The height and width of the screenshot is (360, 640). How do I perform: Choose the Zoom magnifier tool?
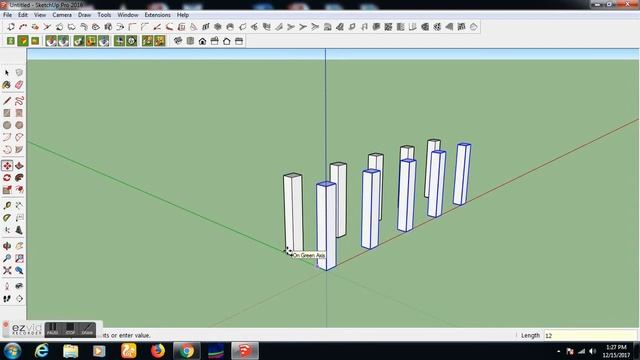[7, 258]
